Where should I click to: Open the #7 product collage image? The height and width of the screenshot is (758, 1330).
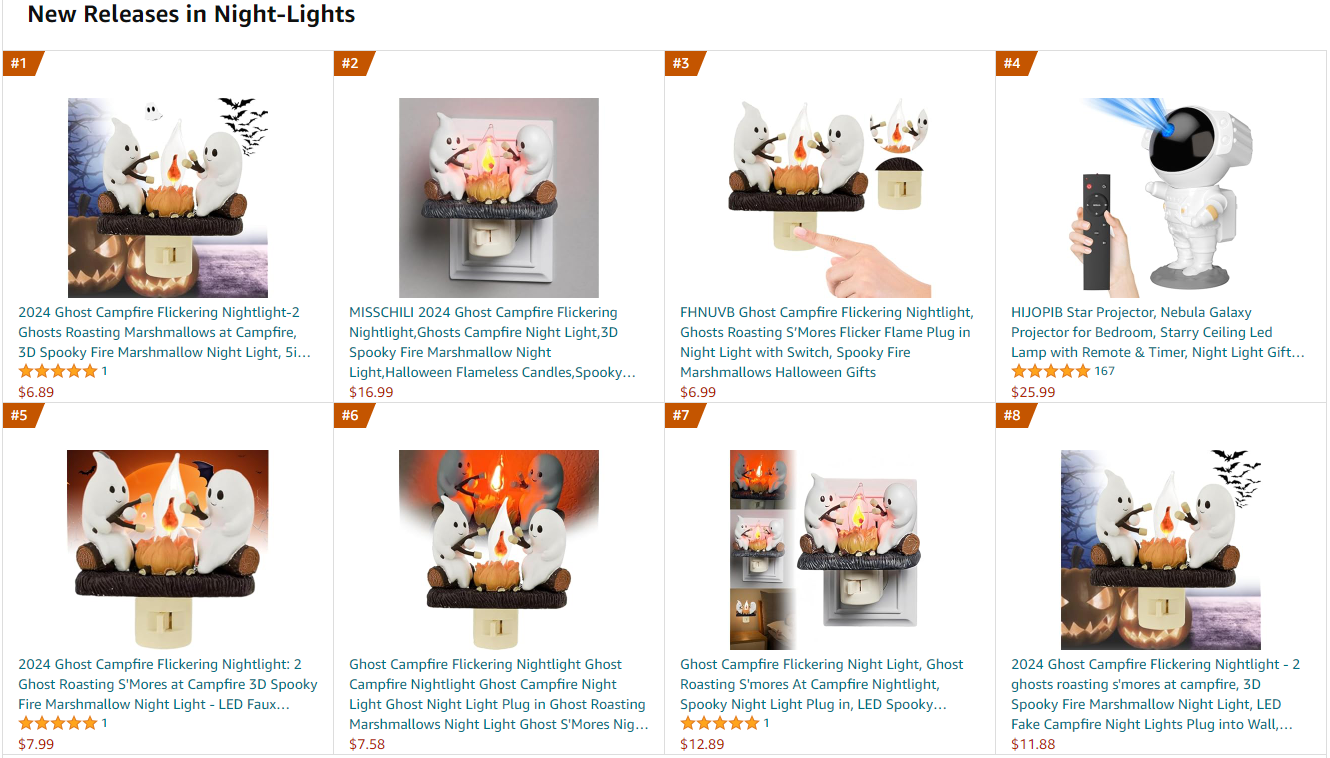click(x=830, y=550)
